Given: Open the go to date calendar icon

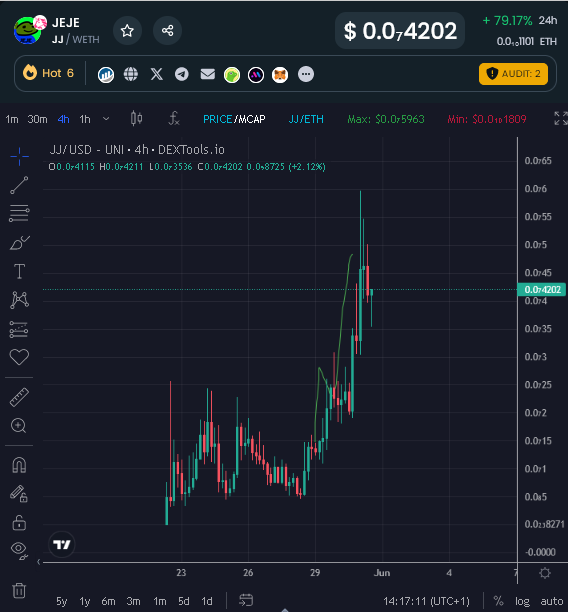Looking at the screenshot, I should click(x=246, y=600).
